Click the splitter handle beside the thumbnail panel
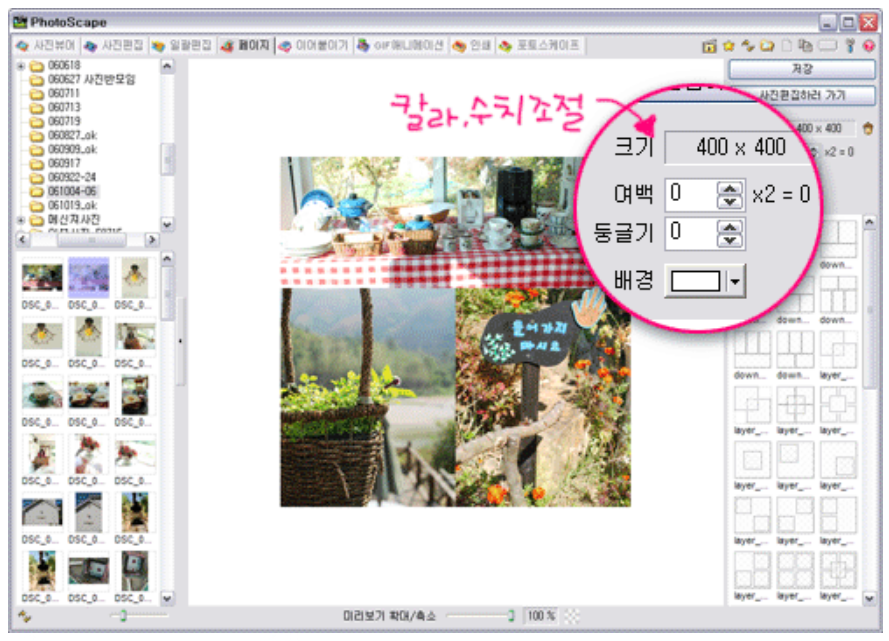The width and height of the screenshot is (889, 641). tap(180, 341)
